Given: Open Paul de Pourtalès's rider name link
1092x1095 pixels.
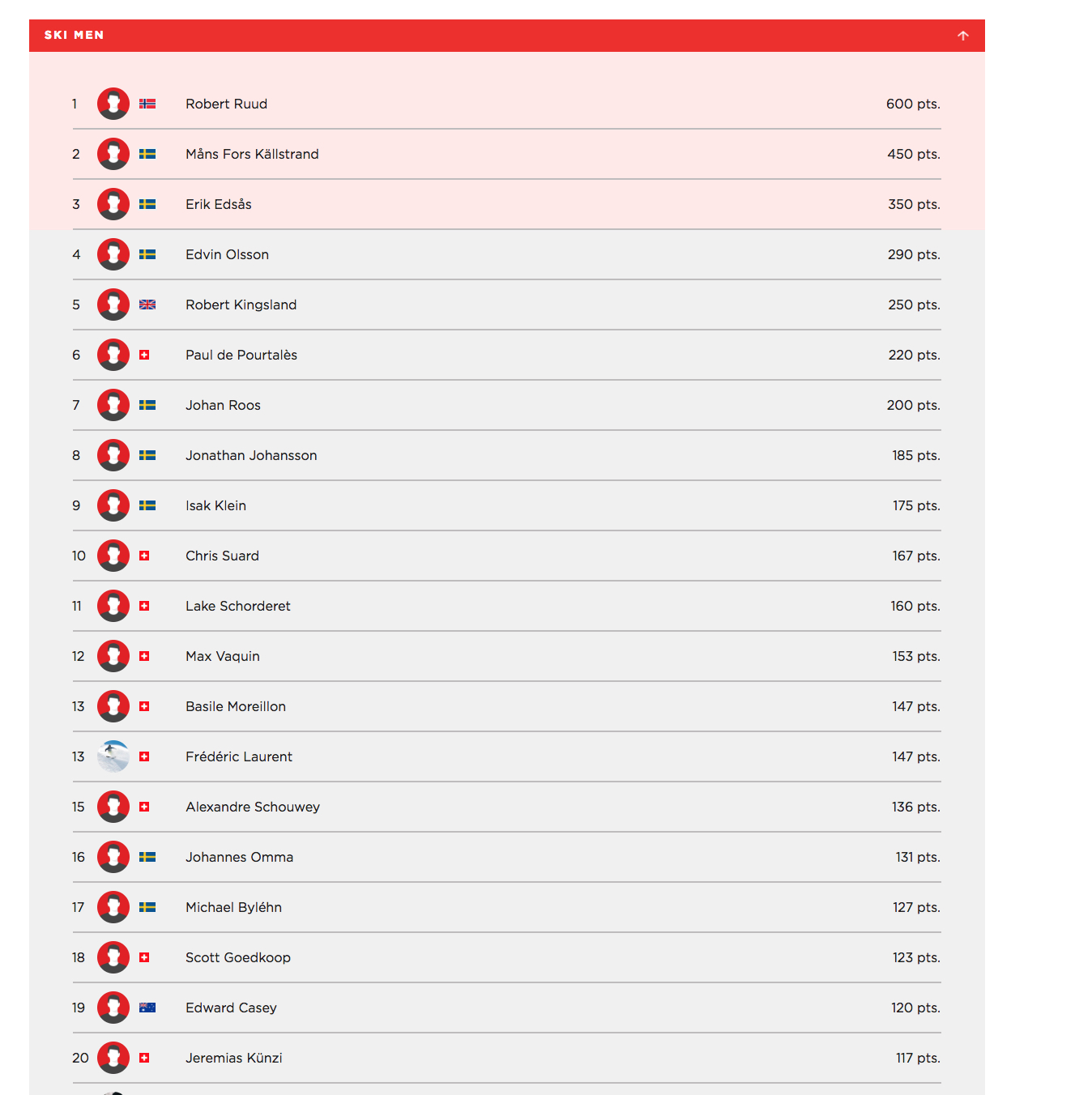Looking at the screenshot, I should [x=241, y=355].
